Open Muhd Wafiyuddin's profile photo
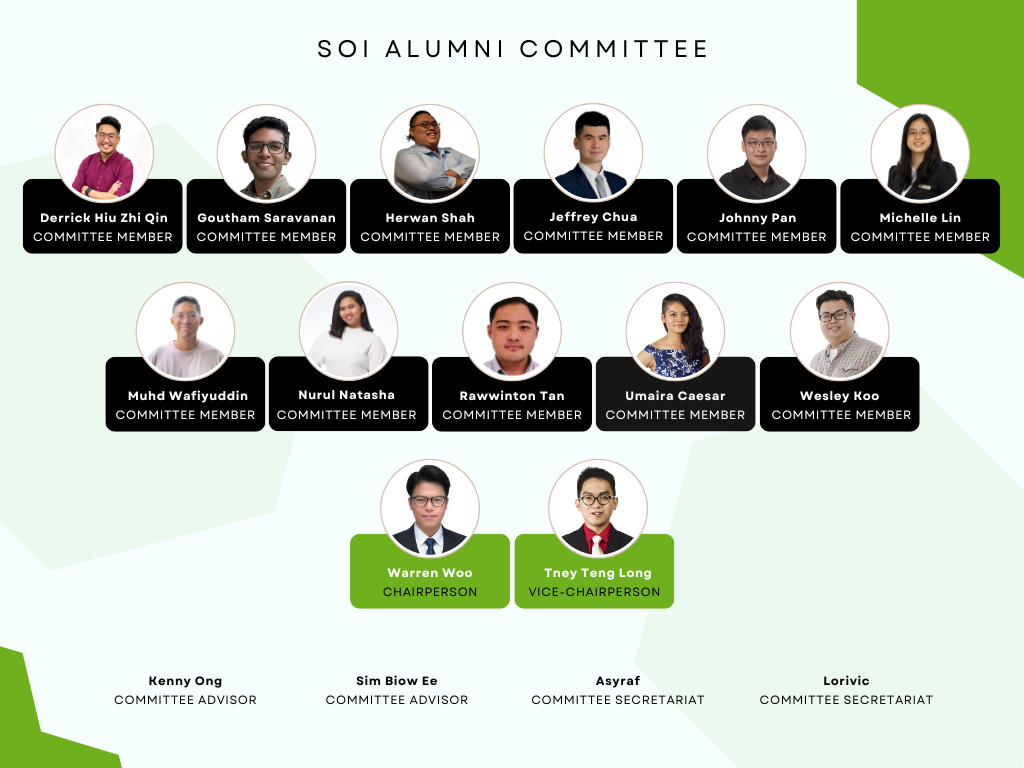The image size is (1024, 768). [x=185, y=331]
